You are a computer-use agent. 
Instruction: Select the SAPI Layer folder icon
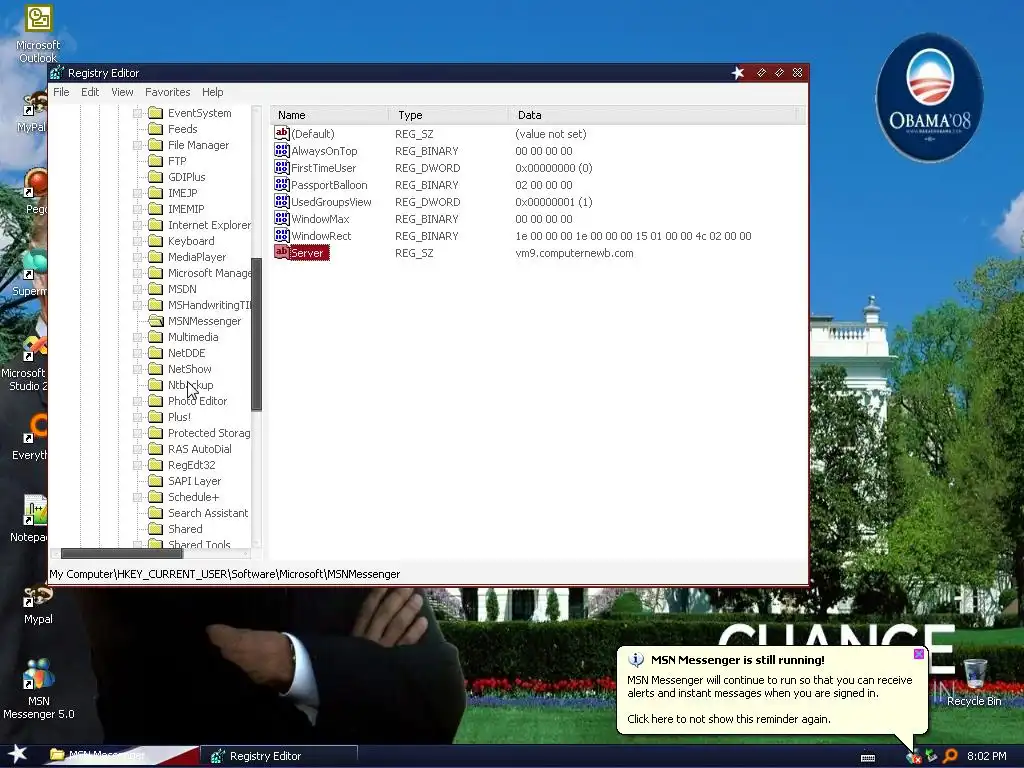(155, 481)
